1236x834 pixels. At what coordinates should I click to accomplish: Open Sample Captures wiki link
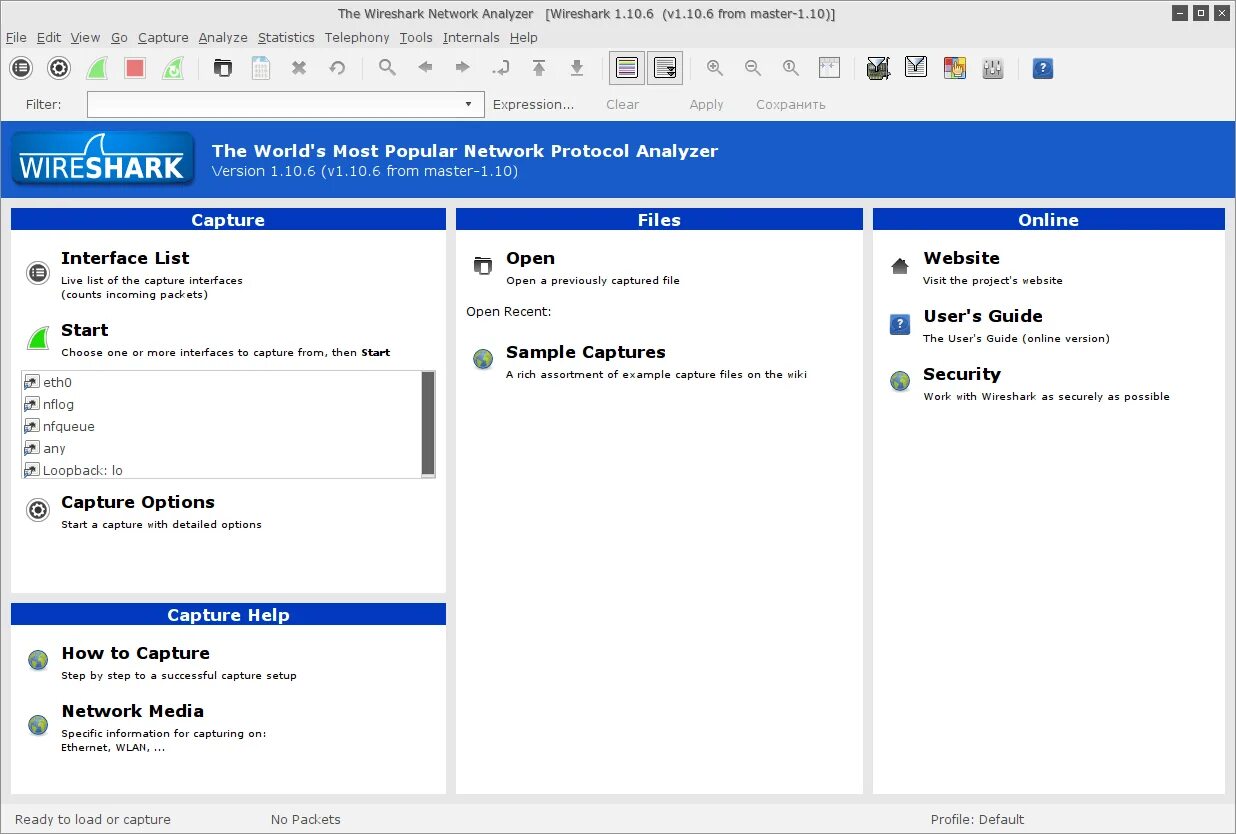tap(585, 352)
